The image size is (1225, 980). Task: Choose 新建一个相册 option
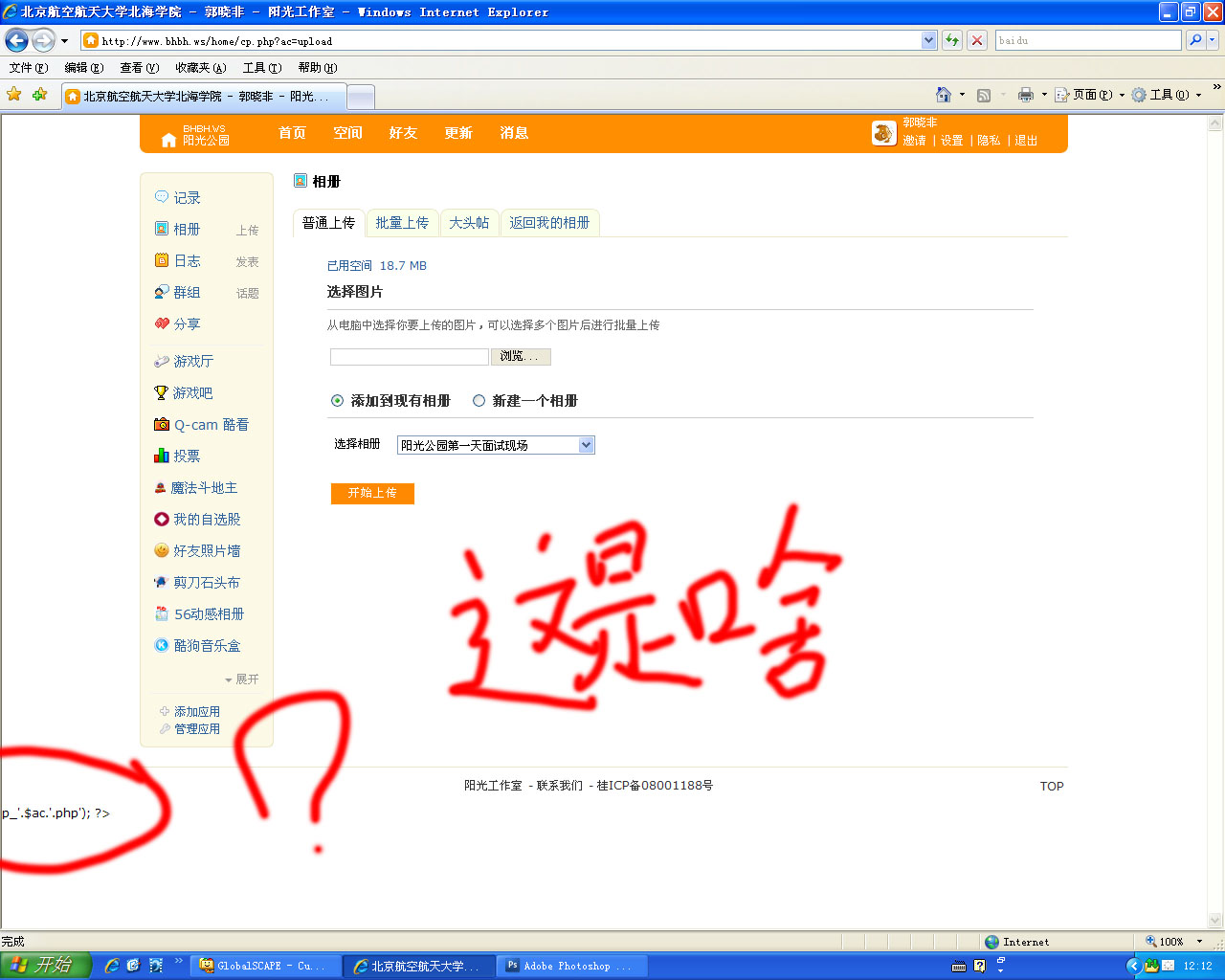click(x=479, y=401)
